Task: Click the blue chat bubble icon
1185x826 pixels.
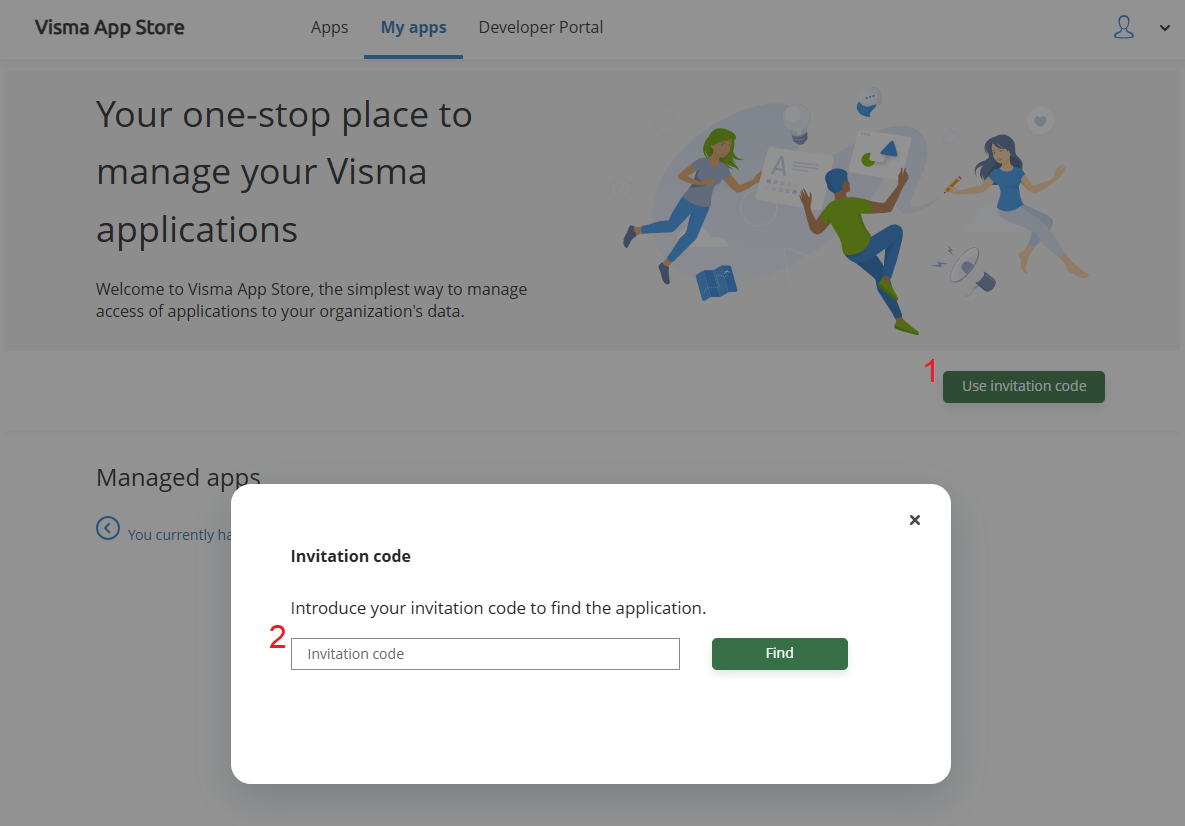Action: [x=869, y=99]
